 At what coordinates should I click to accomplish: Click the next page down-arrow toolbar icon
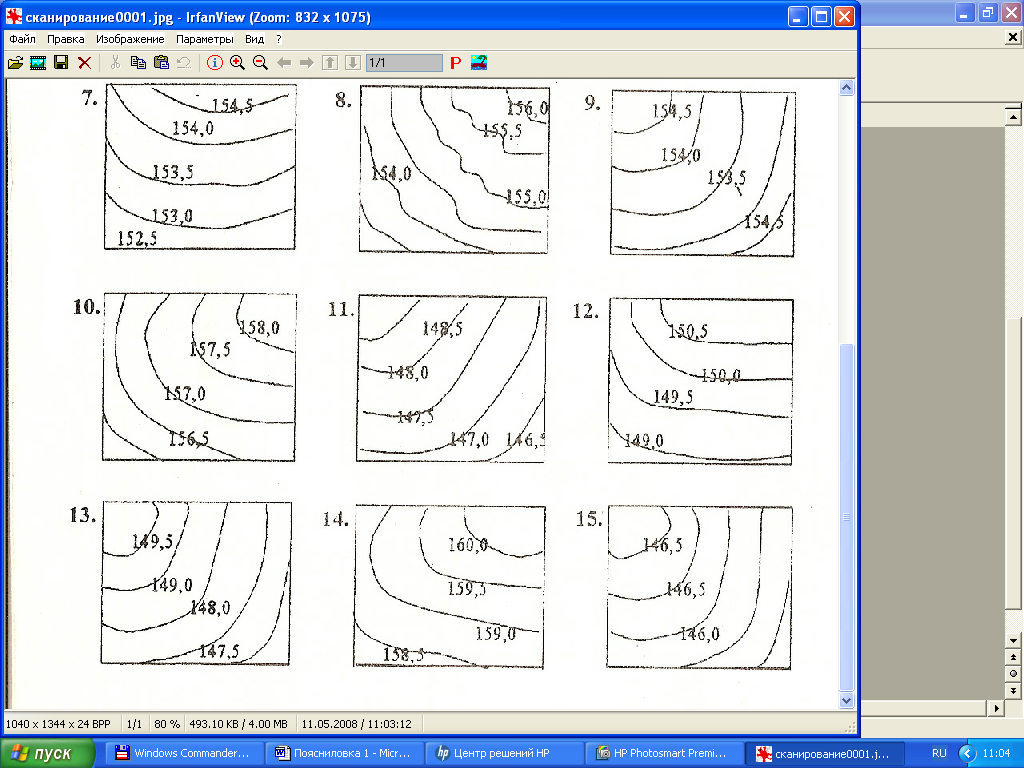353,63
